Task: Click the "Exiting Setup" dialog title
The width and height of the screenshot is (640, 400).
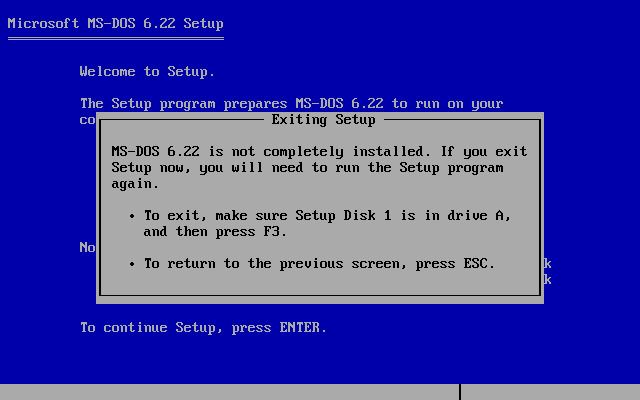Action: point(323,120)
